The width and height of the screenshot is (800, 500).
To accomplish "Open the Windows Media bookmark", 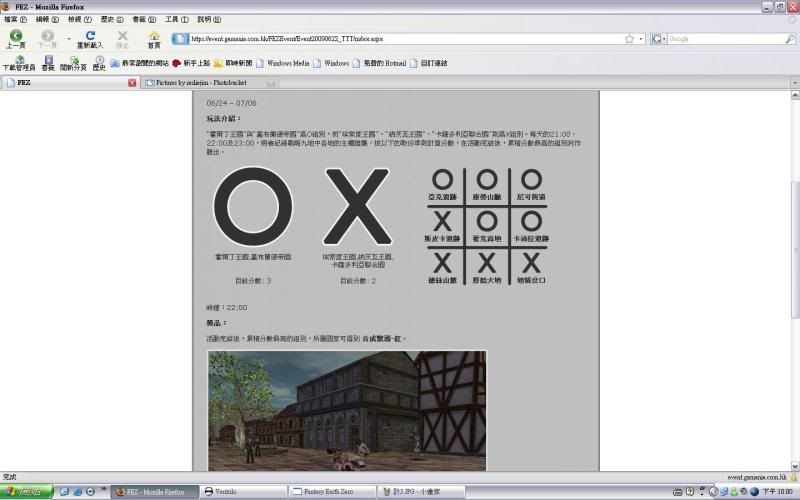I will coord(287,63).
